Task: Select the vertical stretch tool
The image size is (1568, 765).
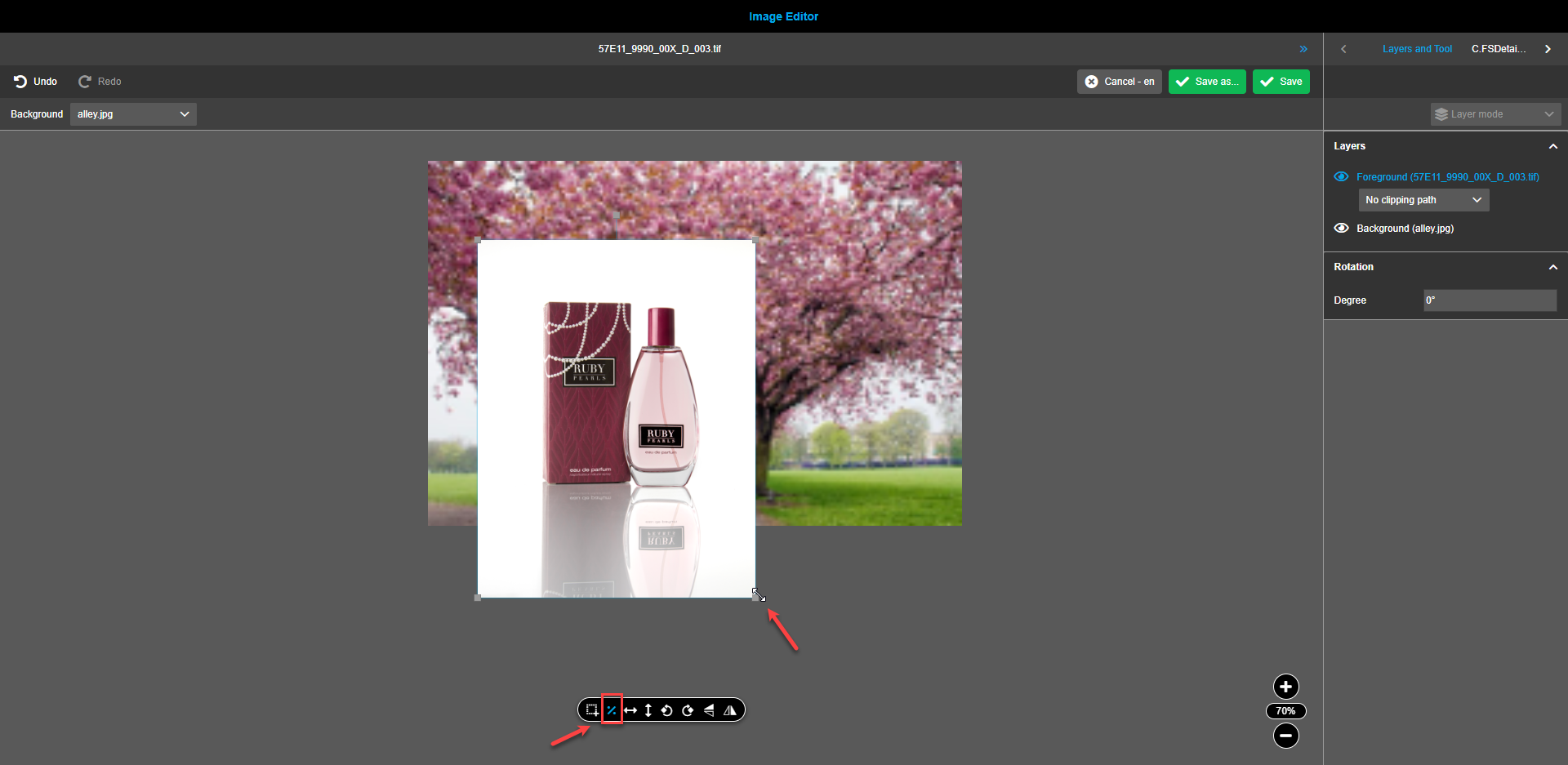Action: (648, 709)
